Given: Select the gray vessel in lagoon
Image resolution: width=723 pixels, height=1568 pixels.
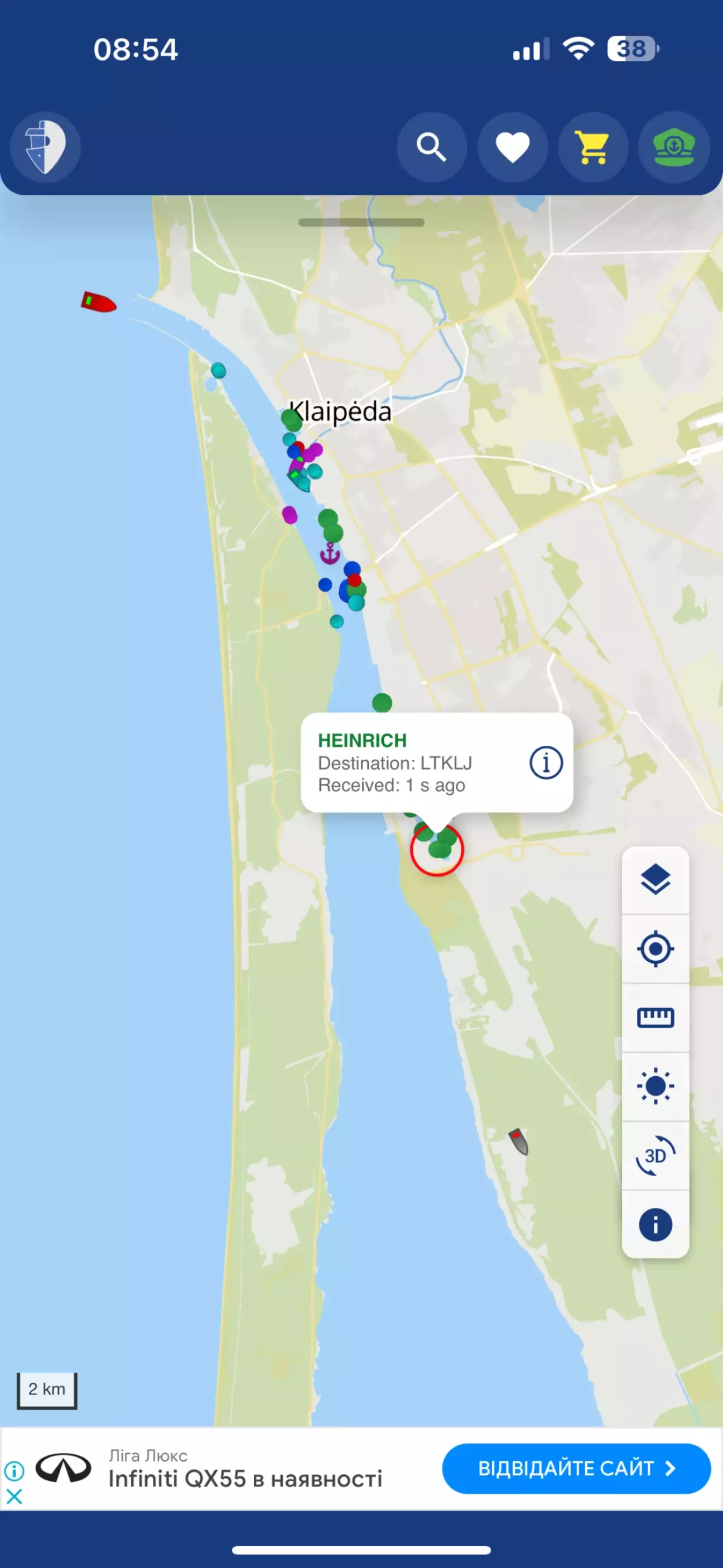Looking at the screenshot, I should [x=518, y=1141].
